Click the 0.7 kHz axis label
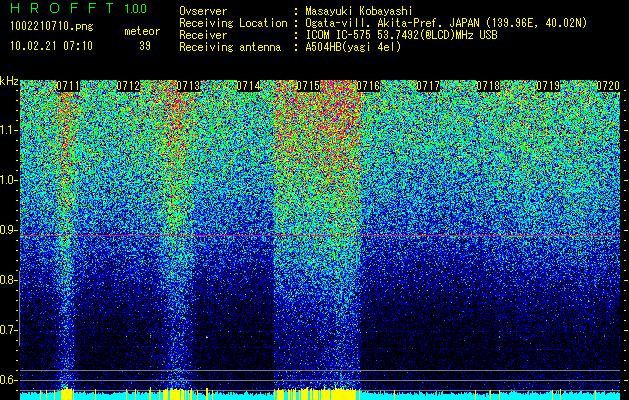Image resolution: width=629 pixels, height=400 pixels. point(9,330)
